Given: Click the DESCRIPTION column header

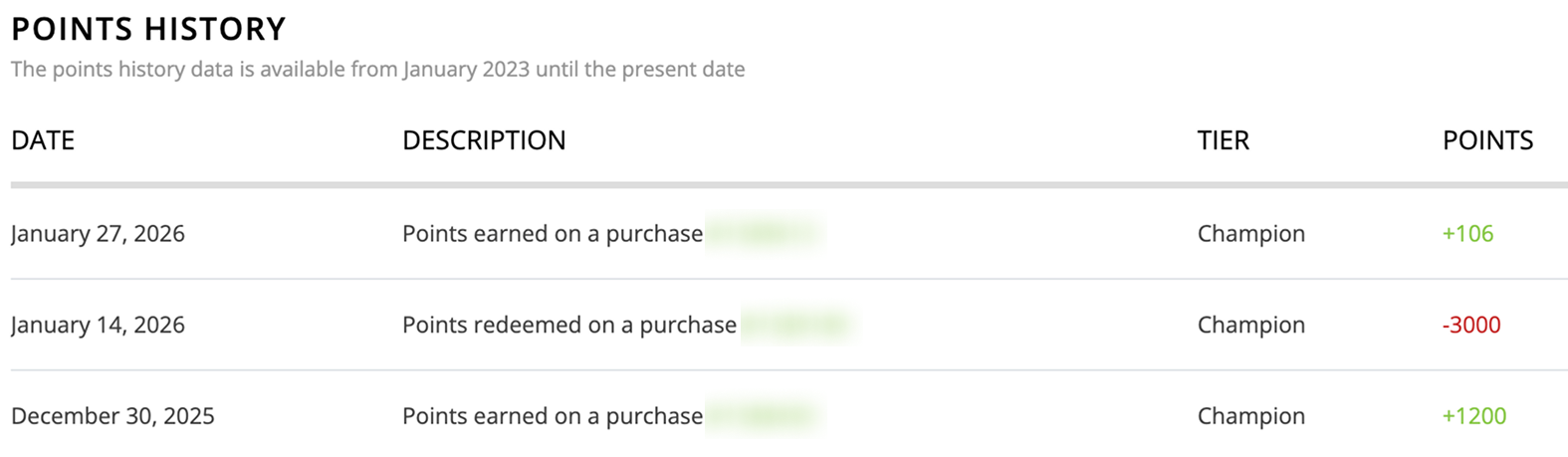Looking at the screenshot, I should click(484, 140).
